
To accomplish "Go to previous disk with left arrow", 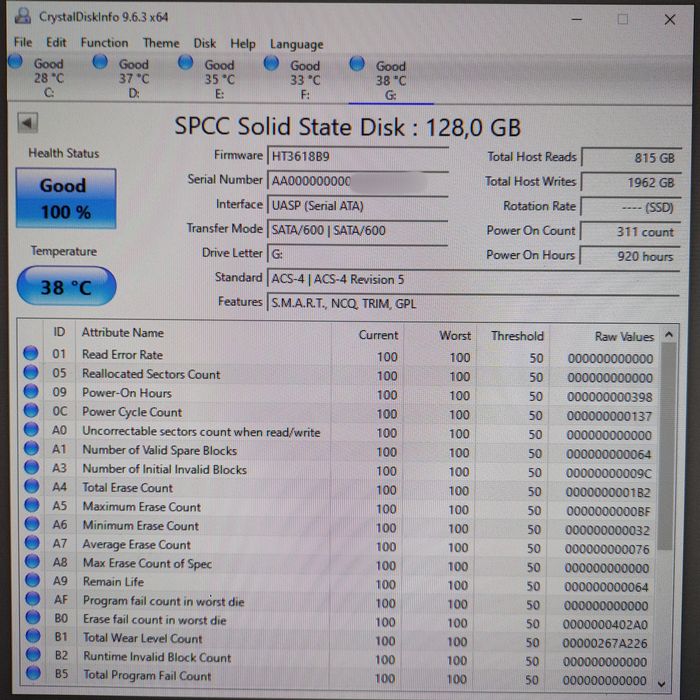I will [28, 123].
